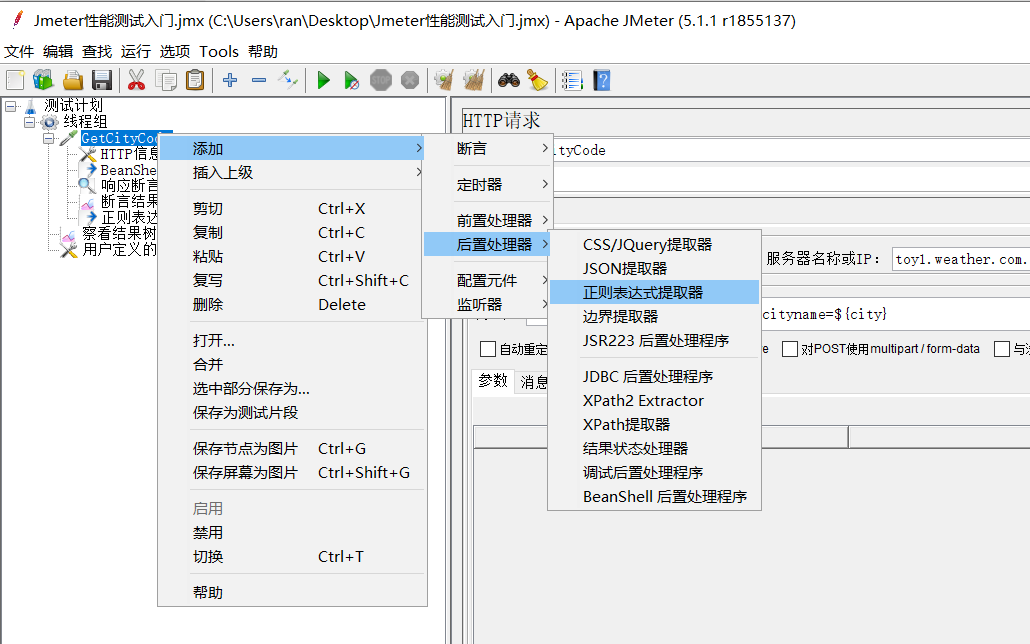
Task: Click the Search binoculars icon
Action: [x=508, y=80]
